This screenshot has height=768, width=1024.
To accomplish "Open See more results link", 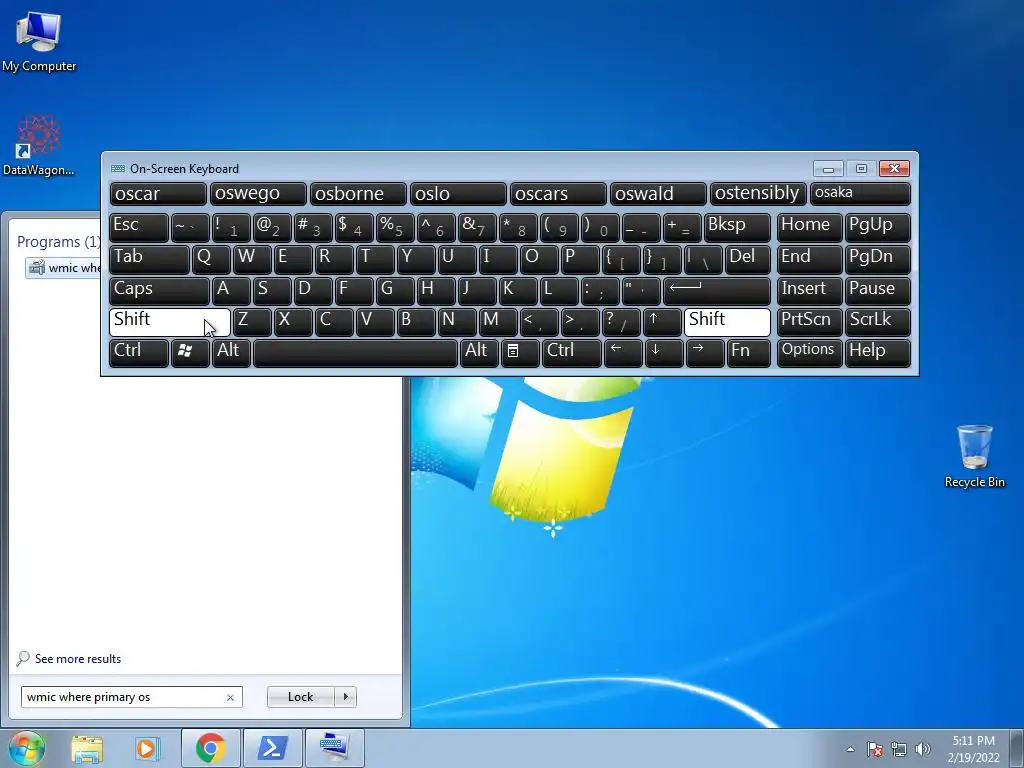I will (x=78, y=658).
